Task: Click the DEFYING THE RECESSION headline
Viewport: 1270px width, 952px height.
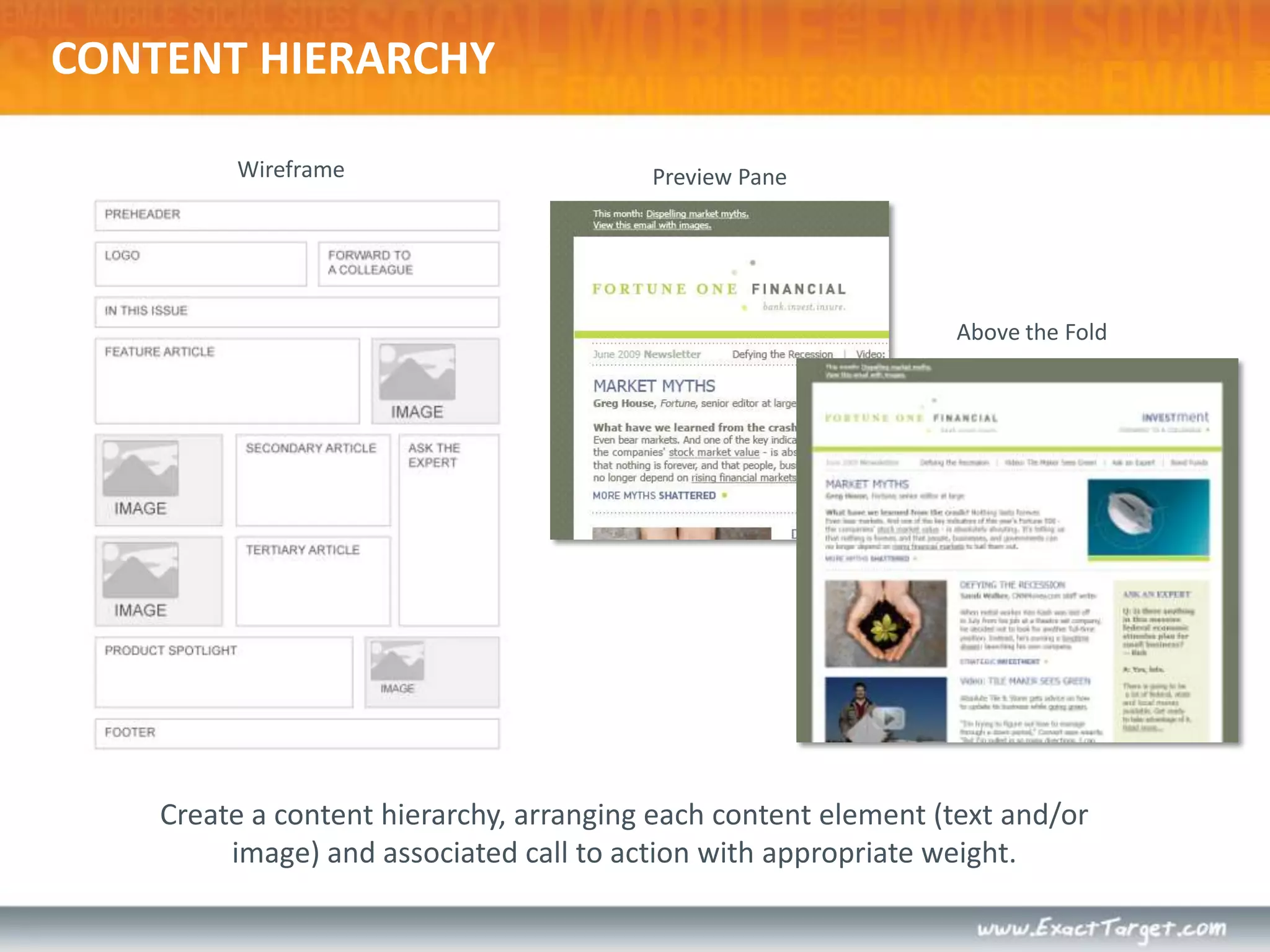Action: pyautogui.click(x=1012, y=585)
